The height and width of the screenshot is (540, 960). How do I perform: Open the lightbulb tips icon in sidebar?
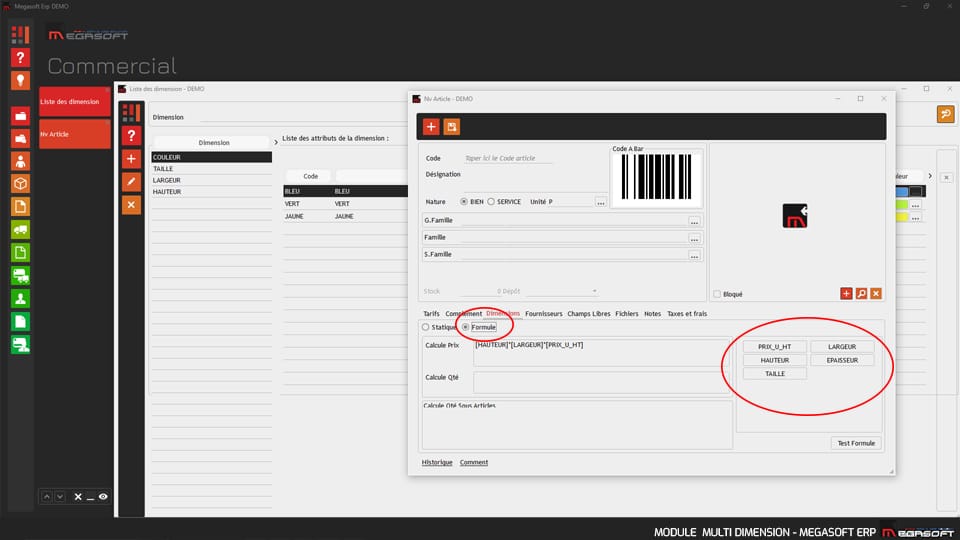(x=20, y=81)
